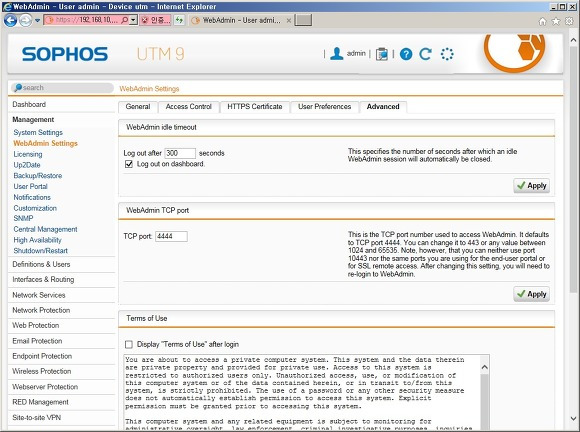Switch to the General tab

[x=138, y=107]
